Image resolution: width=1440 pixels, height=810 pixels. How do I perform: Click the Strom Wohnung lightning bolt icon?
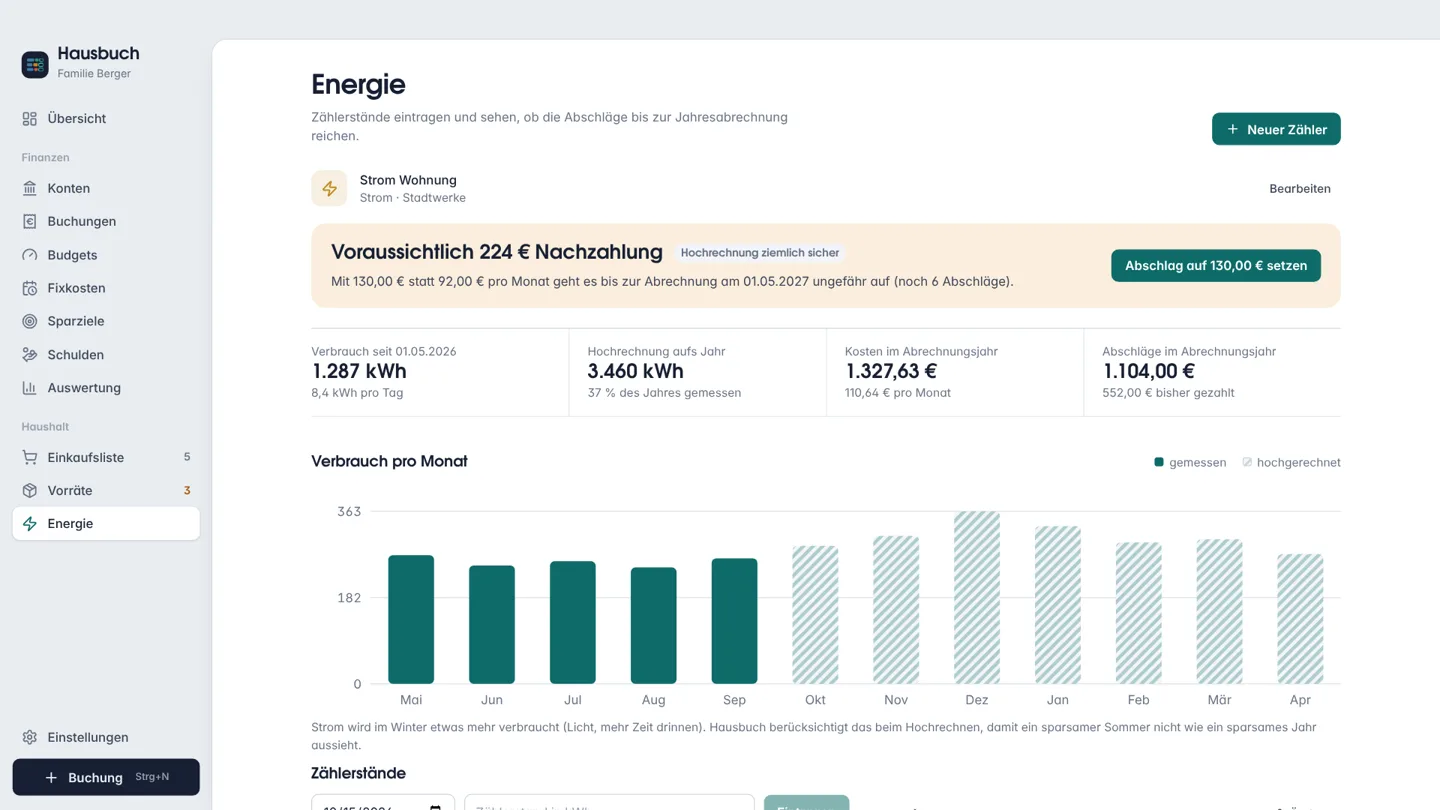pyautogui.click(x=329, y=188)
